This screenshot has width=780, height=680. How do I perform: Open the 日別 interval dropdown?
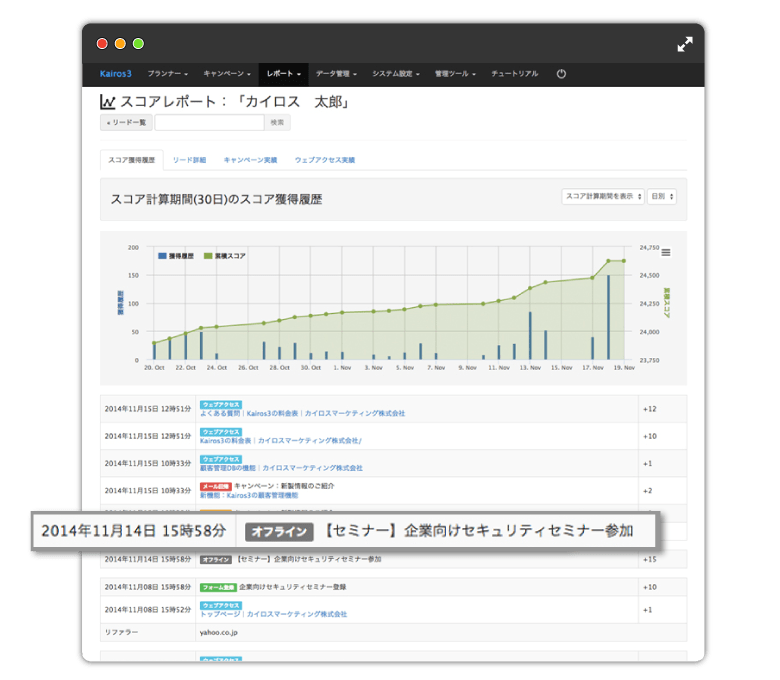(x=661, y=196)
